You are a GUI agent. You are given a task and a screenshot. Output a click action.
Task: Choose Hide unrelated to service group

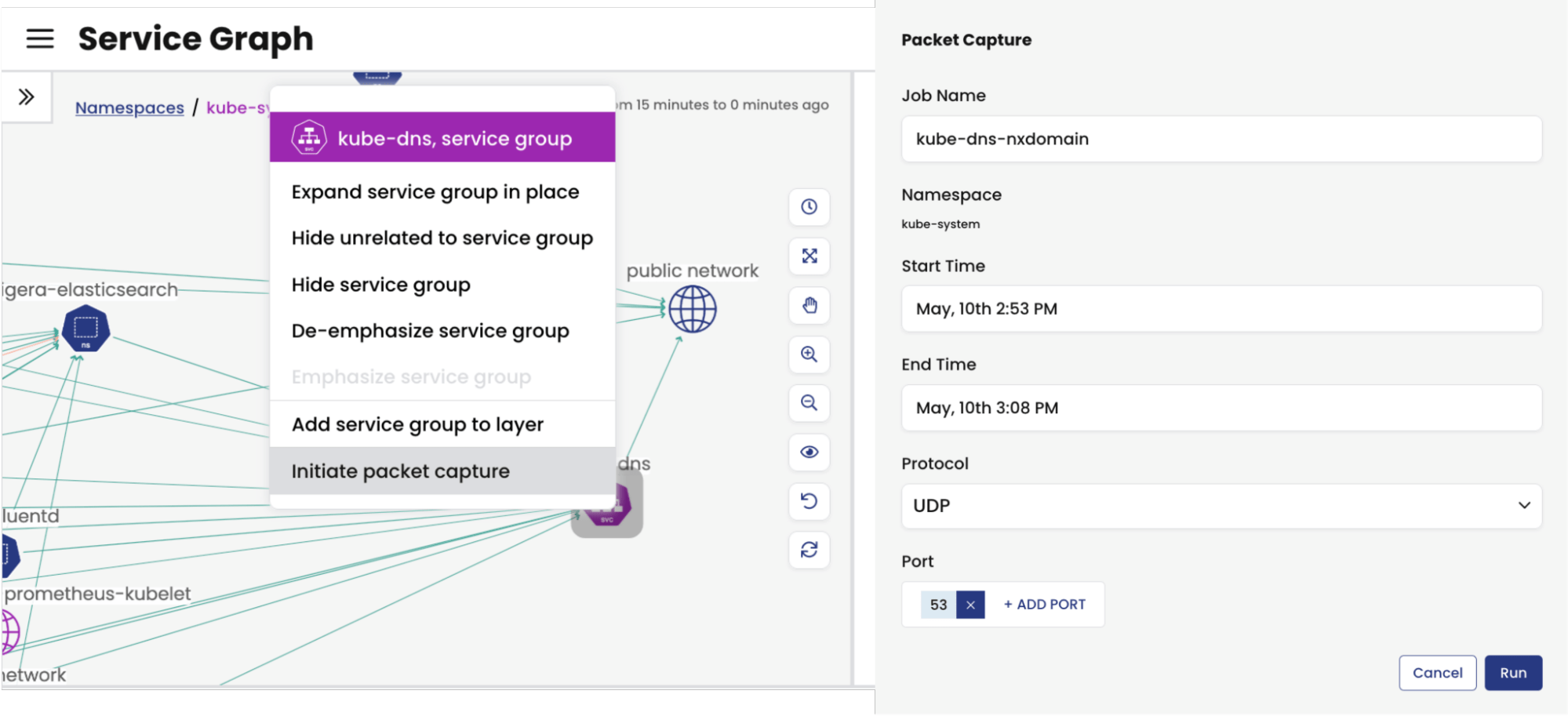442,238
